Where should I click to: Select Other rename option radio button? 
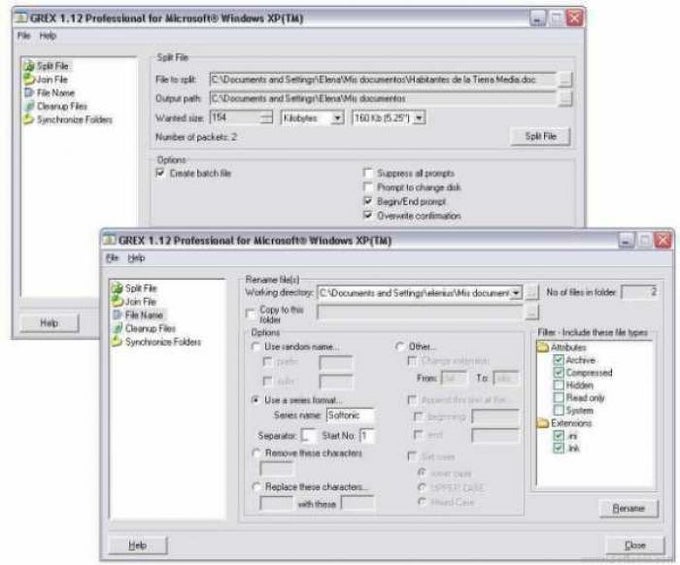[400, 346]
